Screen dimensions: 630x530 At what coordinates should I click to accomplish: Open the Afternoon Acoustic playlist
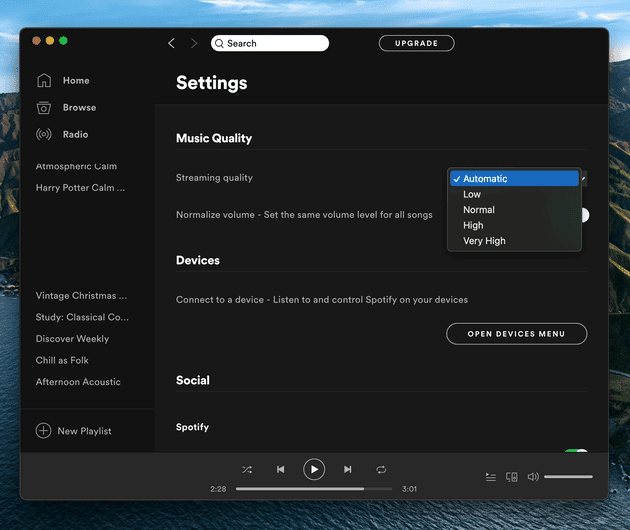pos(78,382)
